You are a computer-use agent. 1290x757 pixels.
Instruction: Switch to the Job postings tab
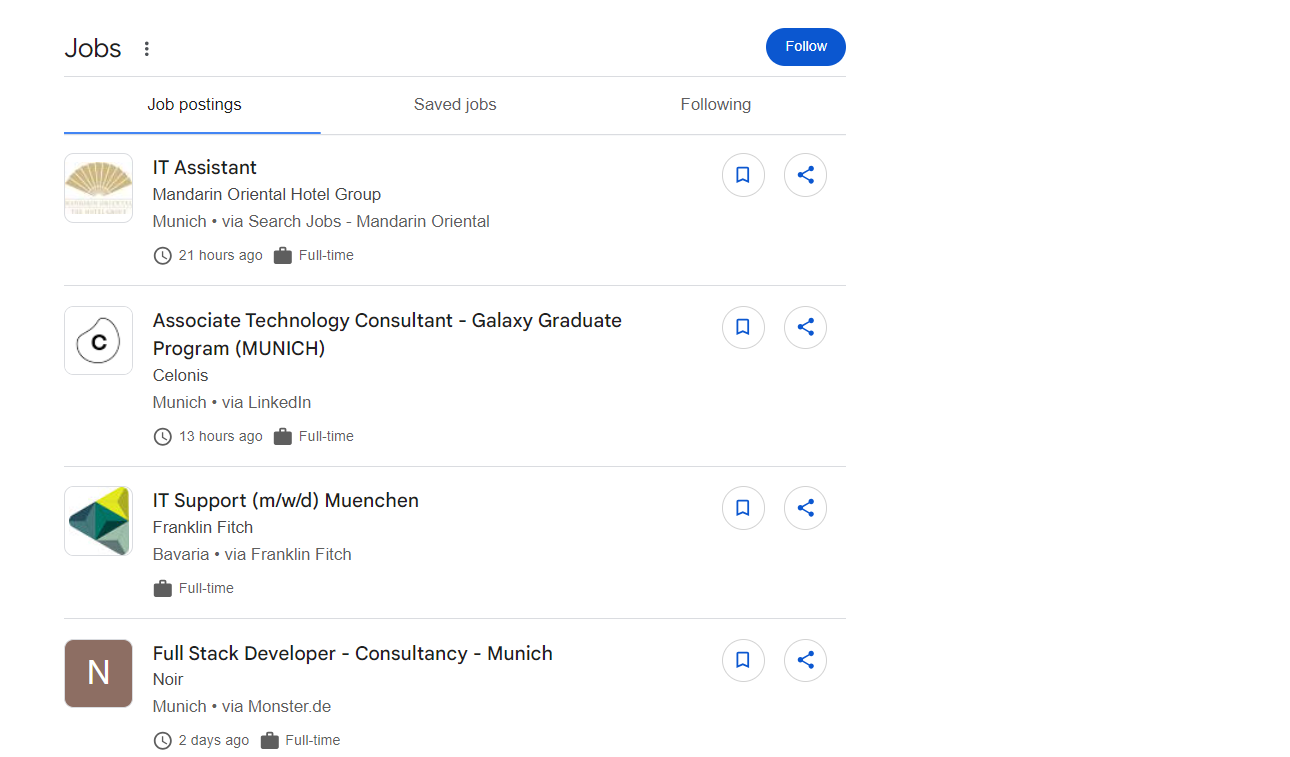(194, 104)
